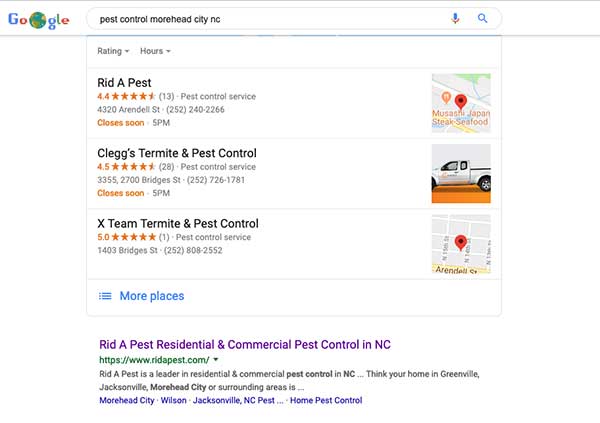
Task: Click the Wilson sitelink
Action: pyautogui.click(x=173, y=400)
